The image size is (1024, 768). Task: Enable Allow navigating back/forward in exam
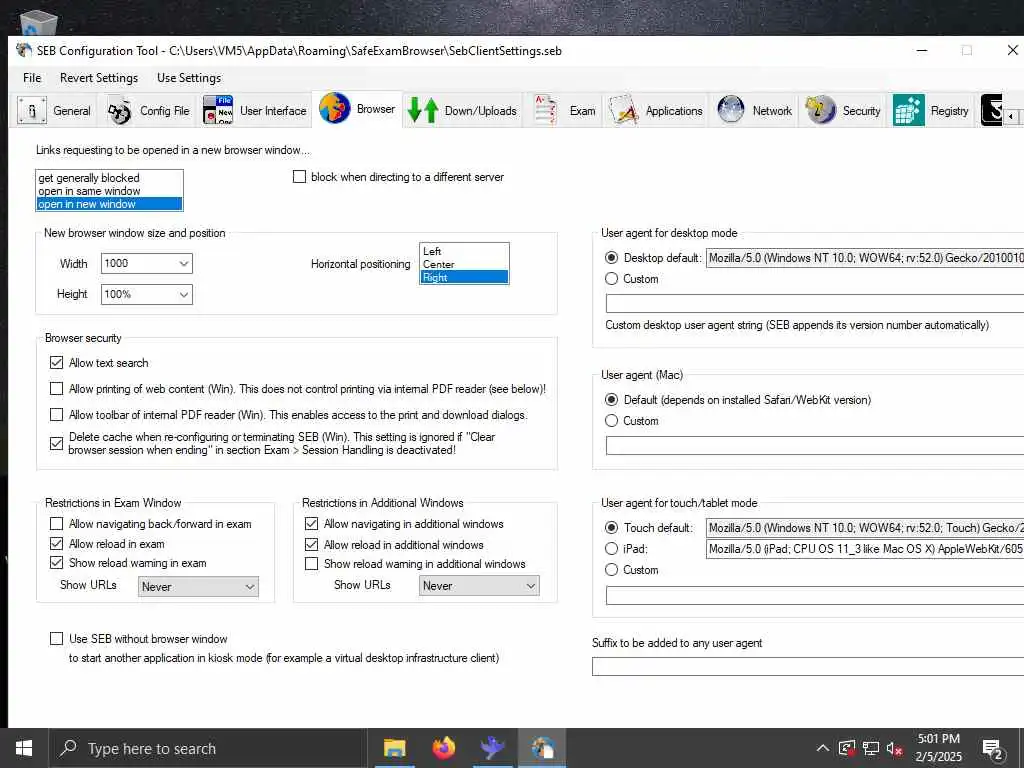pyautogui.click(x=57, y=524)
